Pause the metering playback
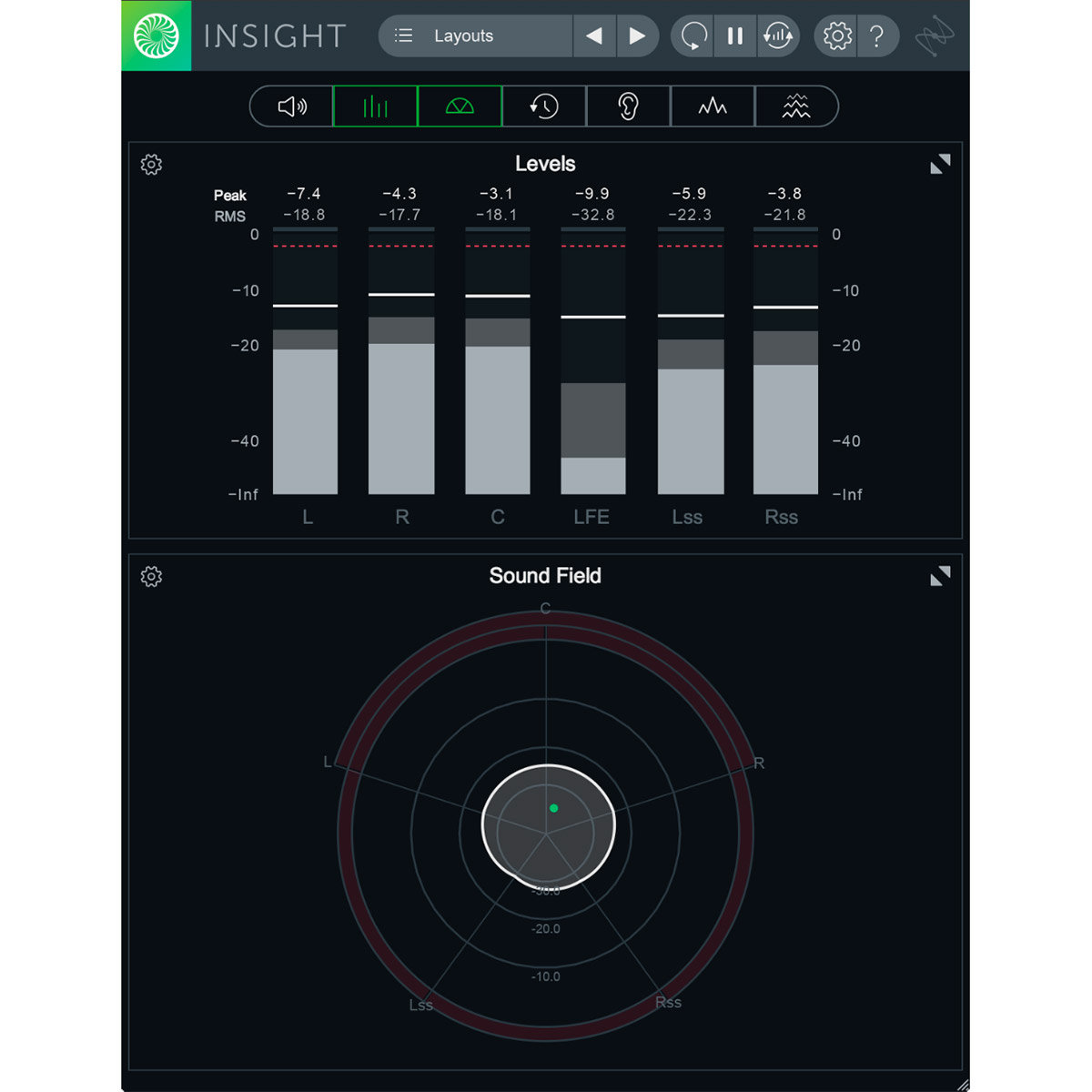 735,36
